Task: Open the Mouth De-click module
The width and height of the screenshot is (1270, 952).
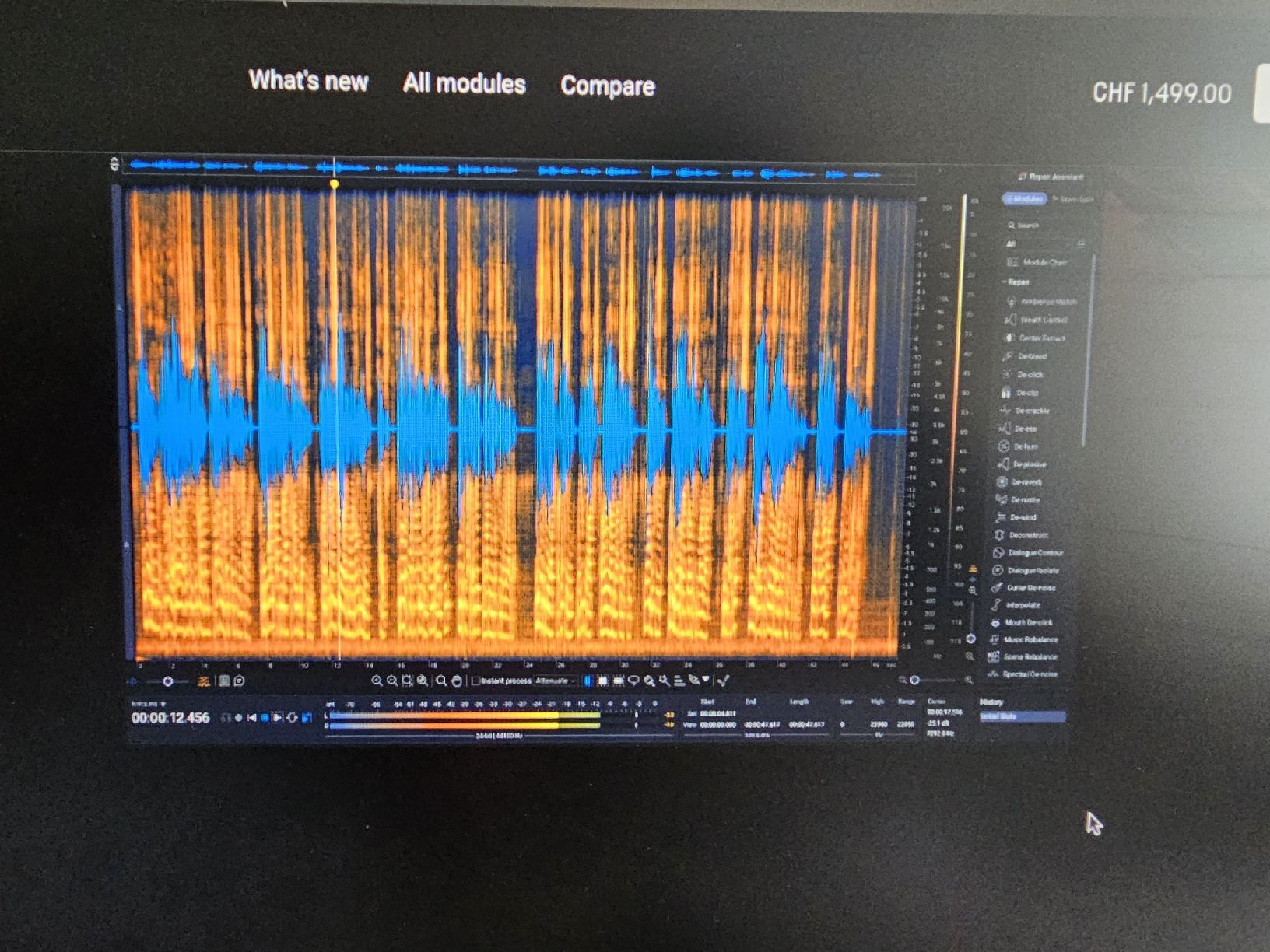Action: point(1022,623)
